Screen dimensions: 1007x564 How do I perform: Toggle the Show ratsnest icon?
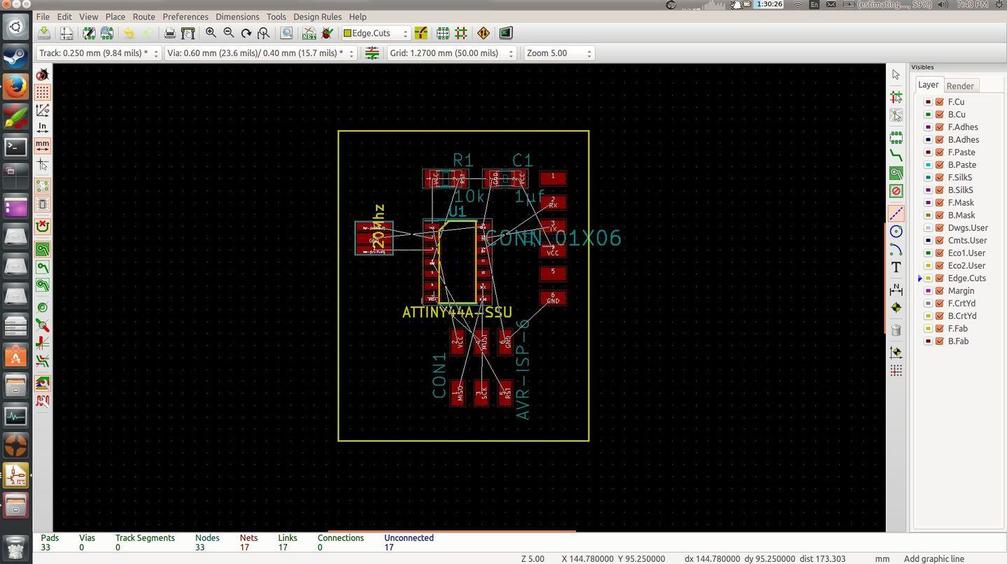[x=42, y=186]
